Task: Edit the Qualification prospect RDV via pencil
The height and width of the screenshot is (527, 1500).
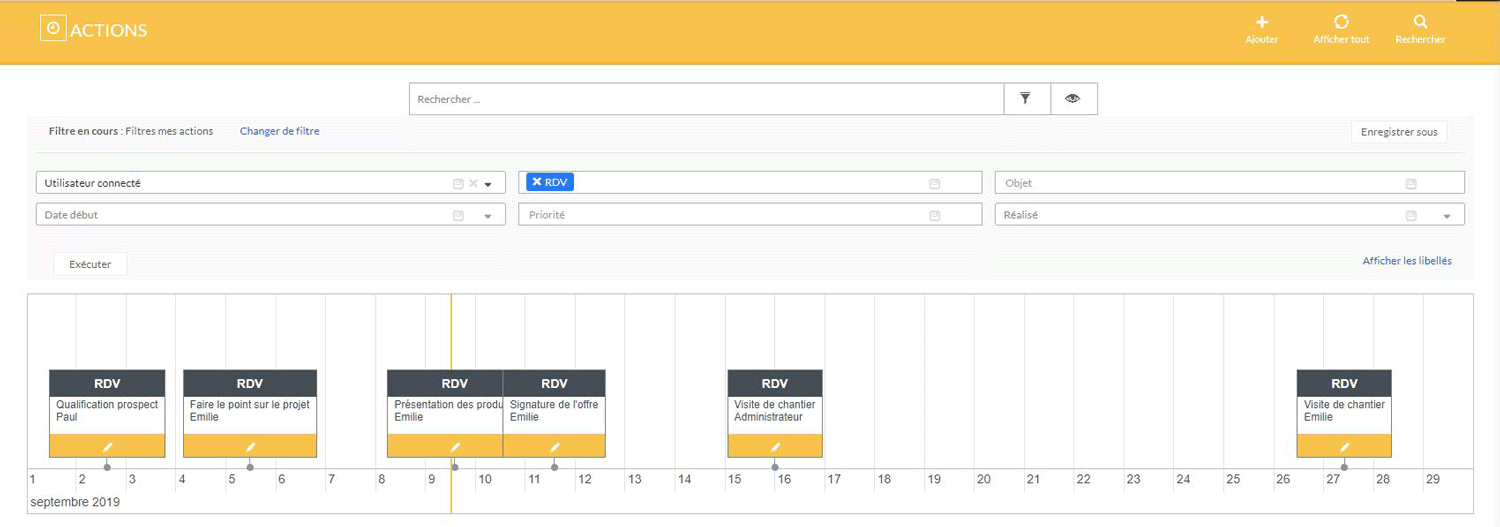Action: [x=108, y=447]
